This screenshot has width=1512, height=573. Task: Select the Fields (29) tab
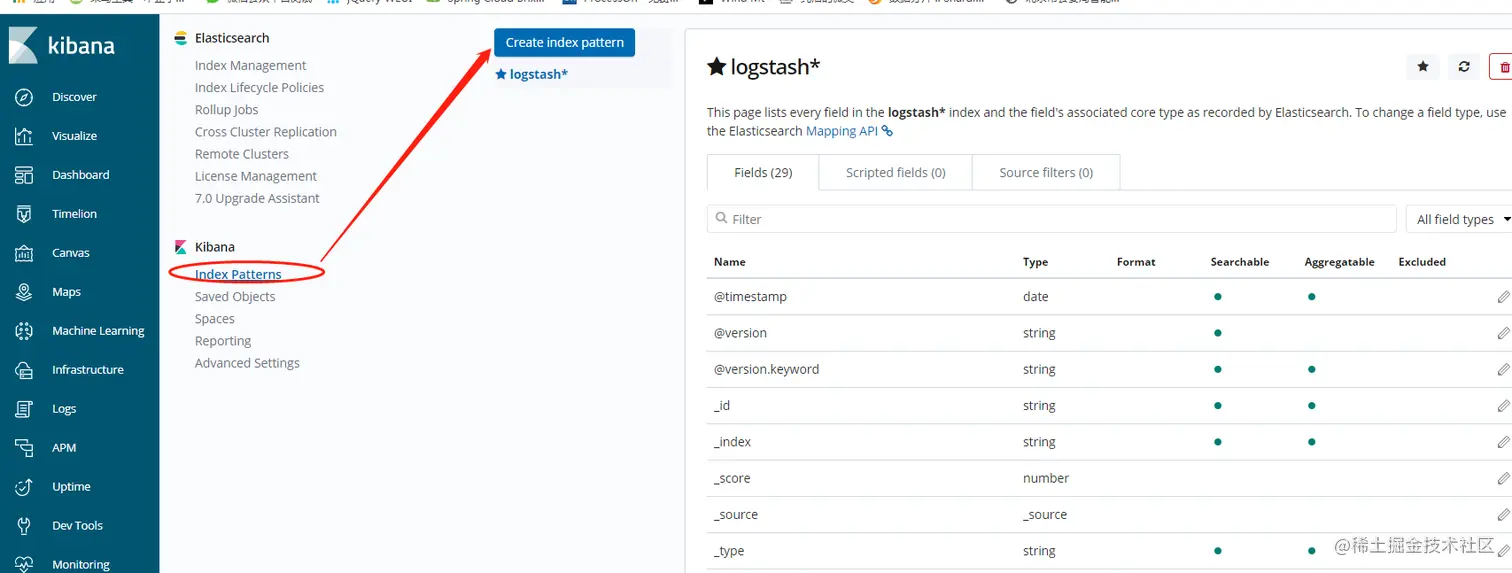click(x=763, y=172)
